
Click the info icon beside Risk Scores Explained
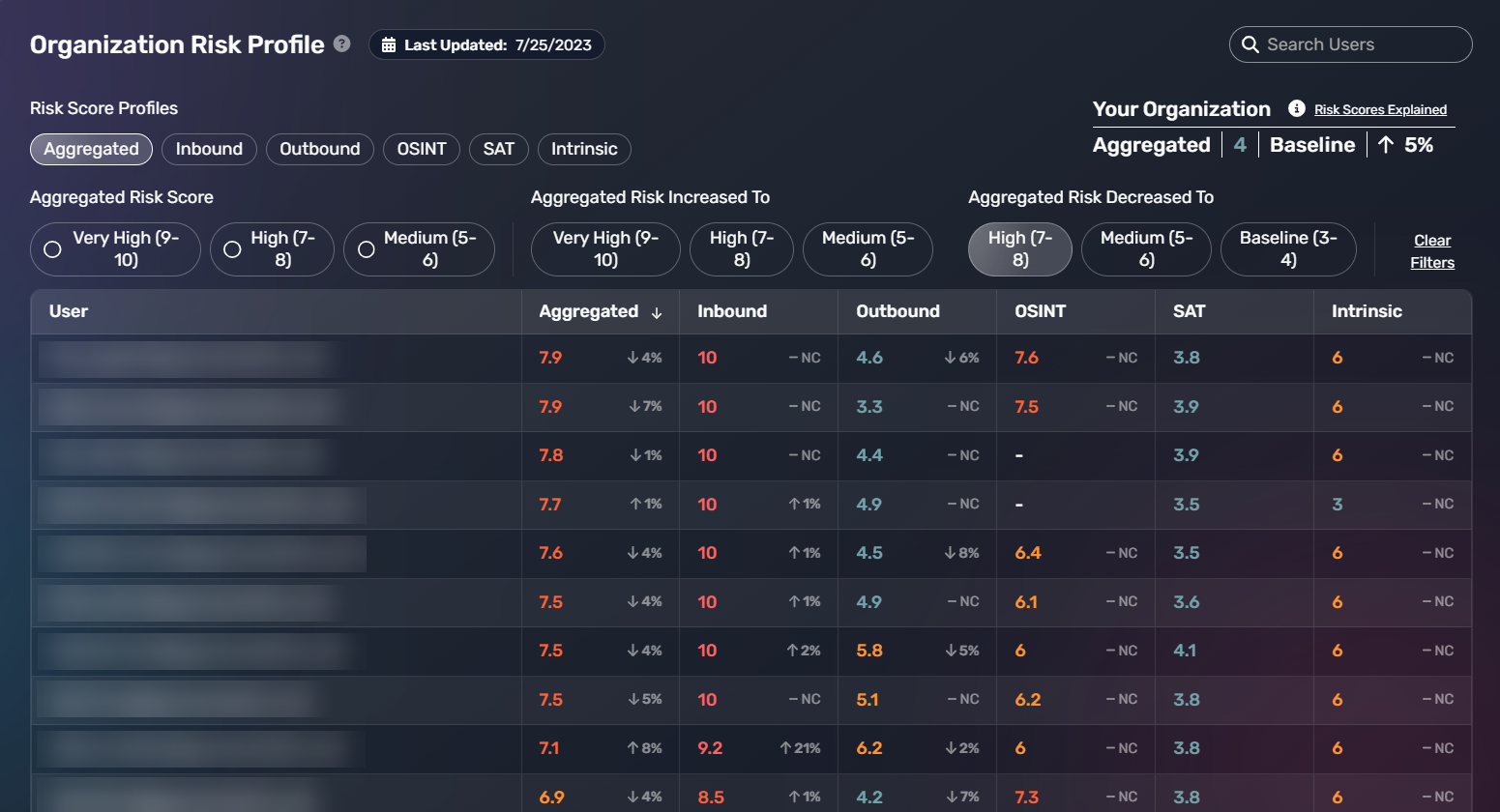coord(1297,108)
